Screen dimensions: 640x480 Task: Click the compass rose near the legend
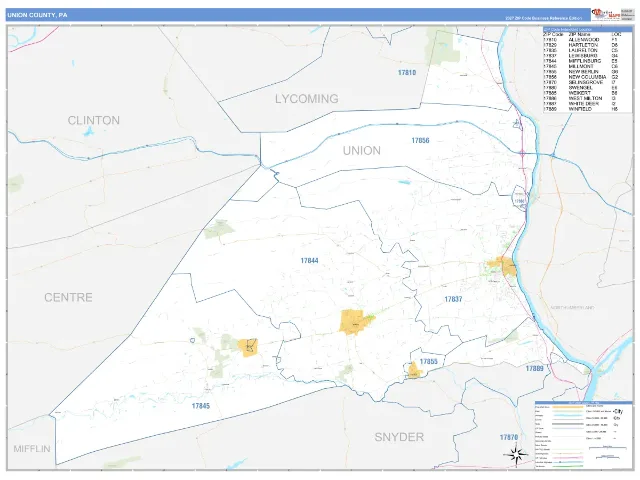516,455
